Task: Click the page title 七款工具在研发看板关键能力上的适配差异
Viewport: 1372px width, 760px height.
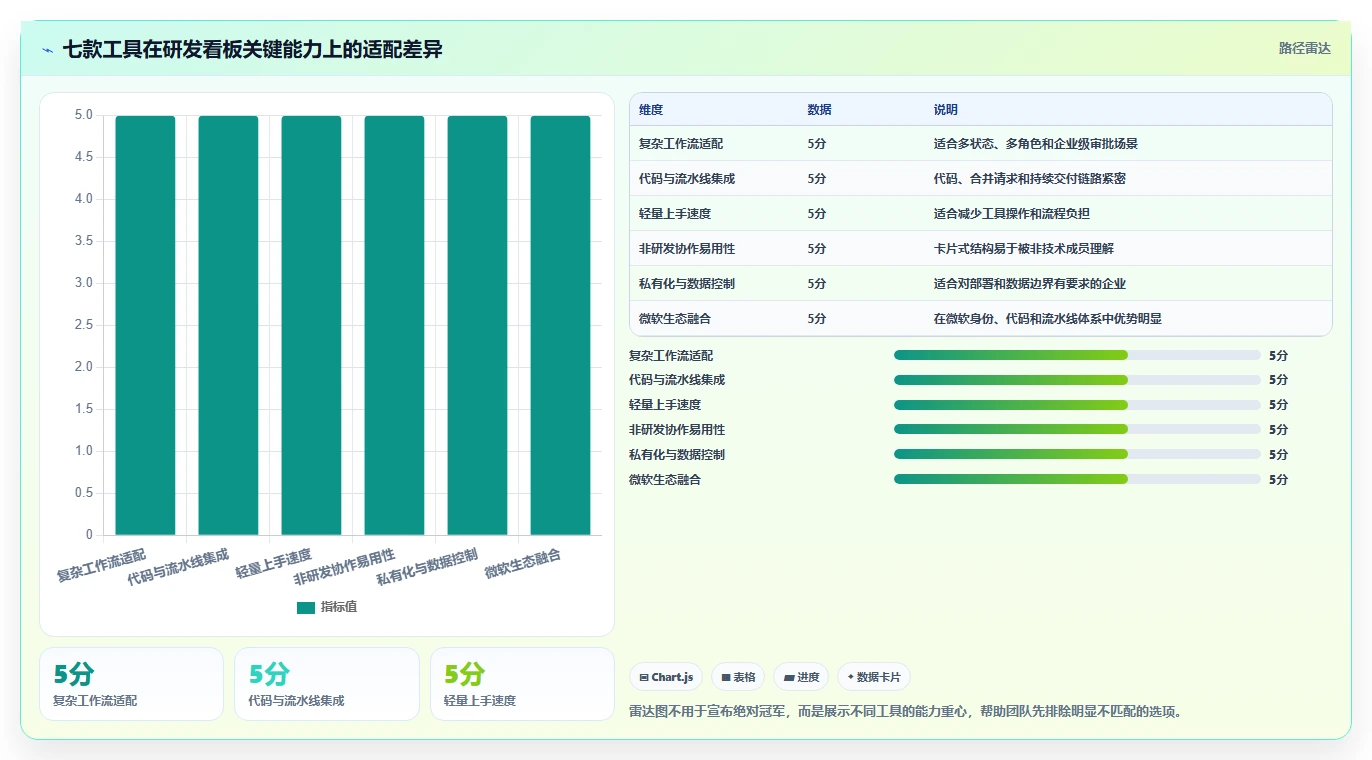Action: [253, 49]
